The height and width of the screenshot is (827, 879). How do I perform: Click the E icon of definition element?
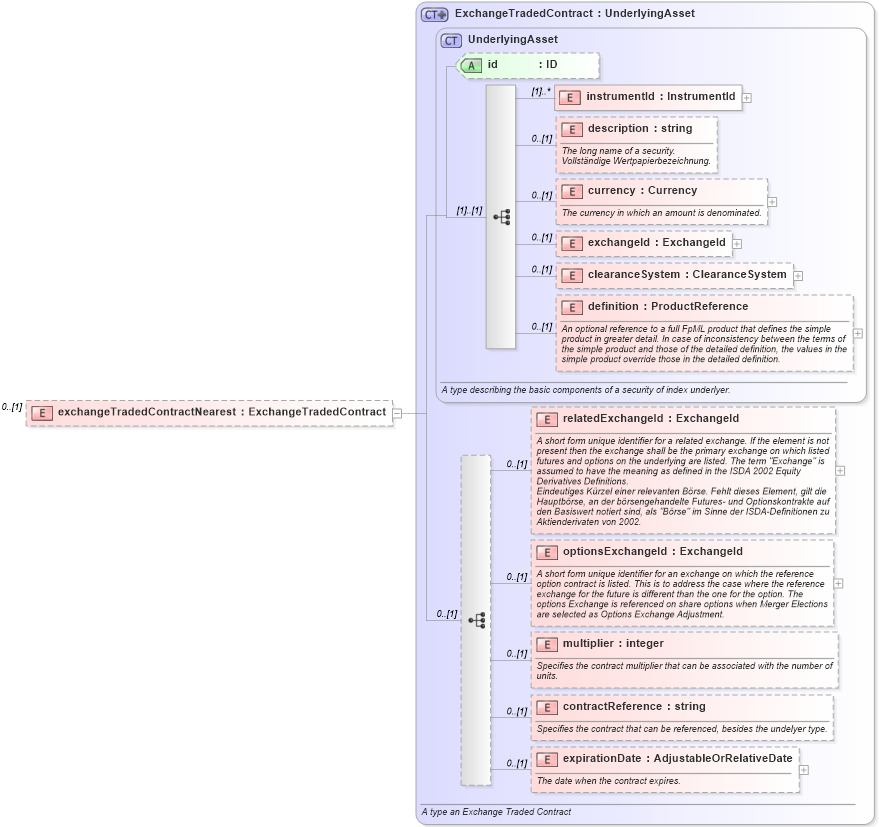(x=572, y=307)
